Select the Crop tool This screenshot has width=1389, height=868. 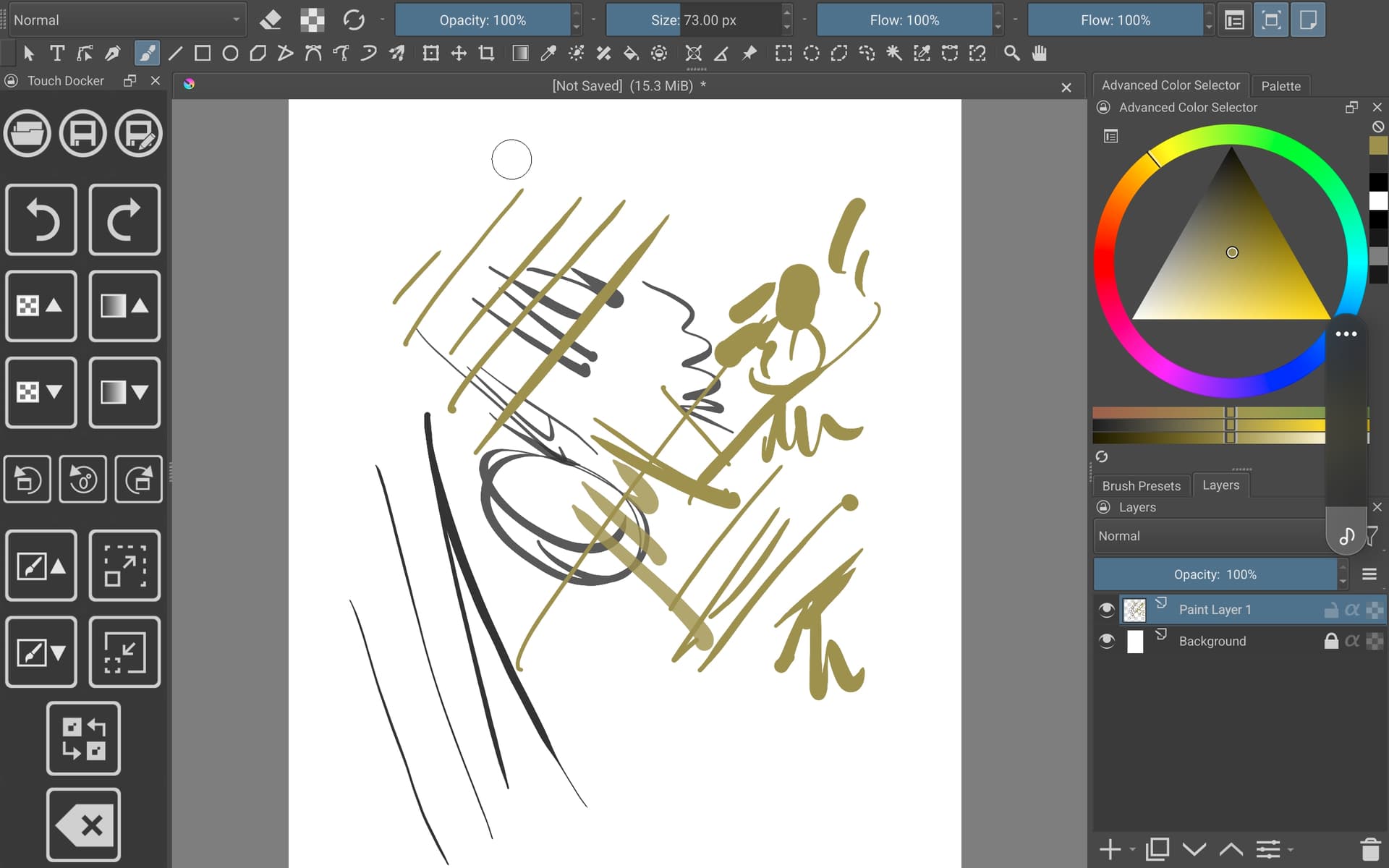pos(486,53)
